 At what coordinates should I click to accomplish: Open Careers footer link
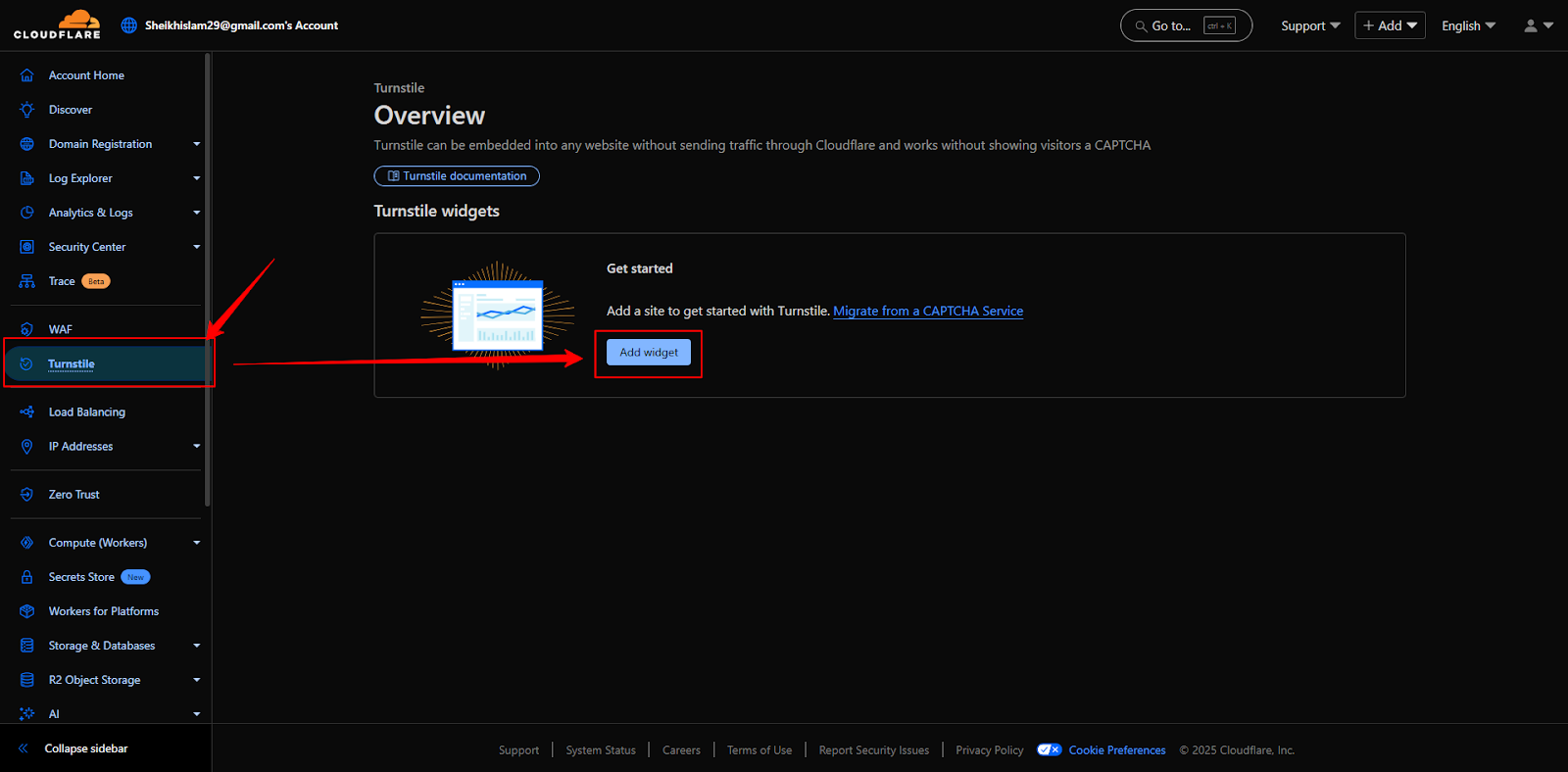(x=681, y=750)
